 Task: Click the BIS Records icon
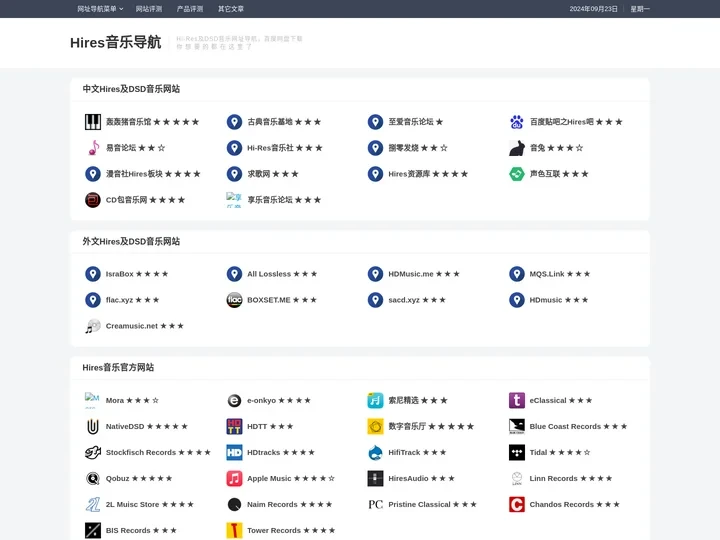coord(93,530)
